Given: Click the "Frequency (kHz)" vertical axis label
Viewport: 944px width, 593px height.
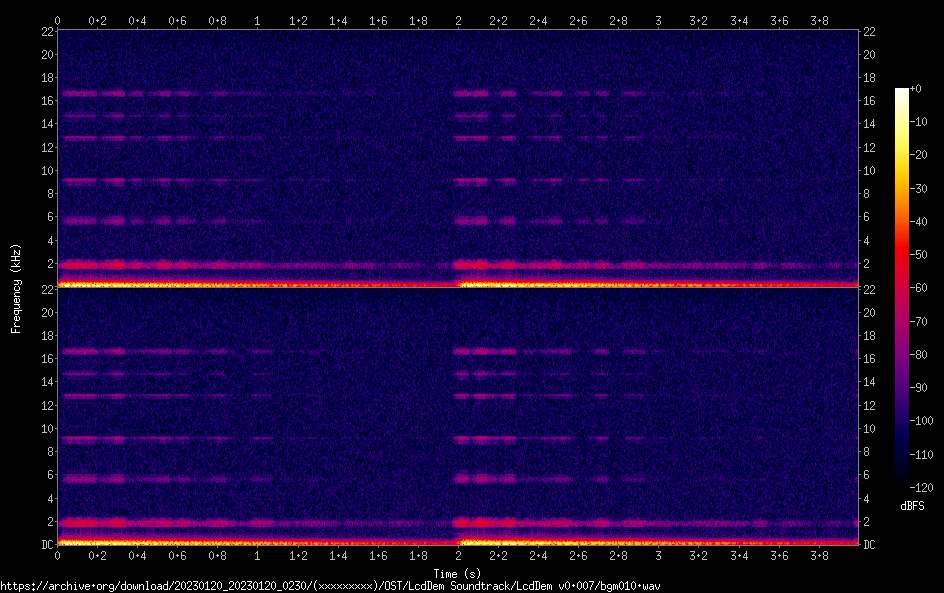Looking at the screenshot, I should coord(16,287).
